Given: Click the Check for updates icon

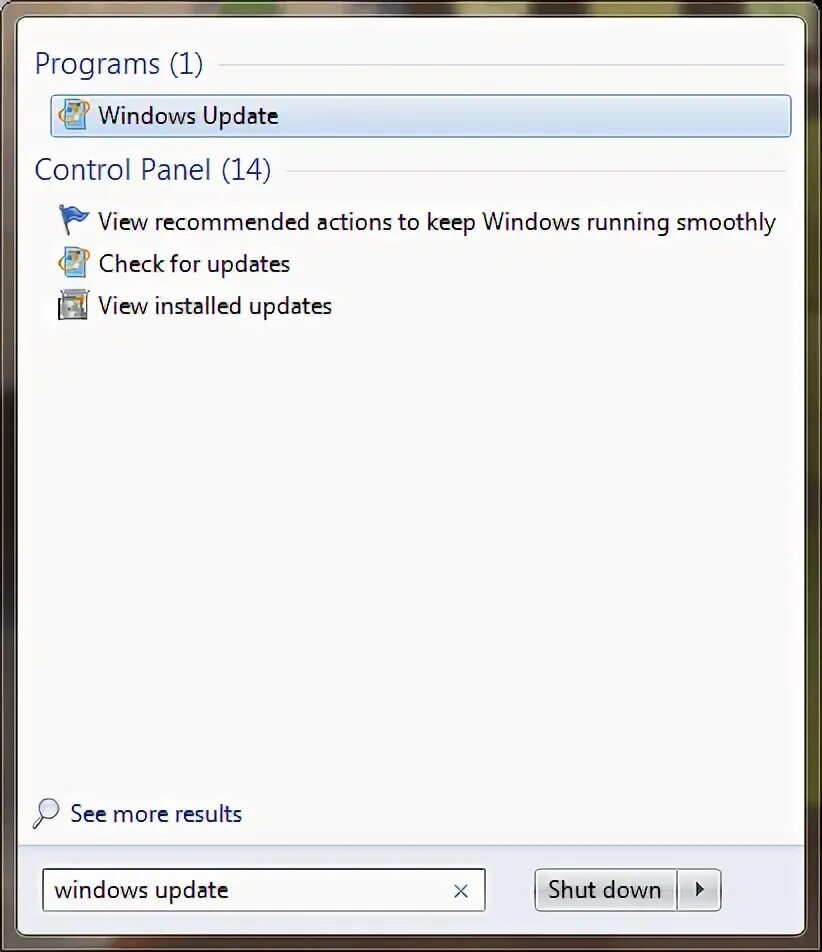Looking at the screenshot, I should coord(73,262).
